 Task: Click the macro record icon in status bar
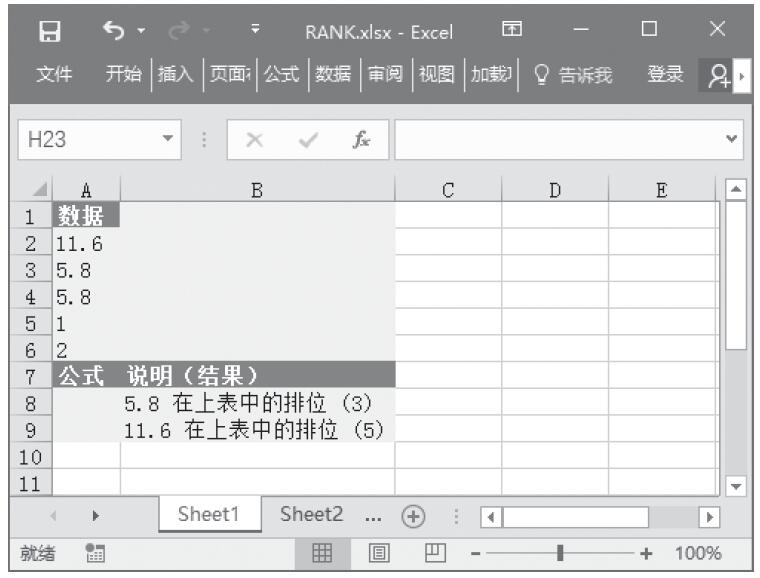pos(97,553)
